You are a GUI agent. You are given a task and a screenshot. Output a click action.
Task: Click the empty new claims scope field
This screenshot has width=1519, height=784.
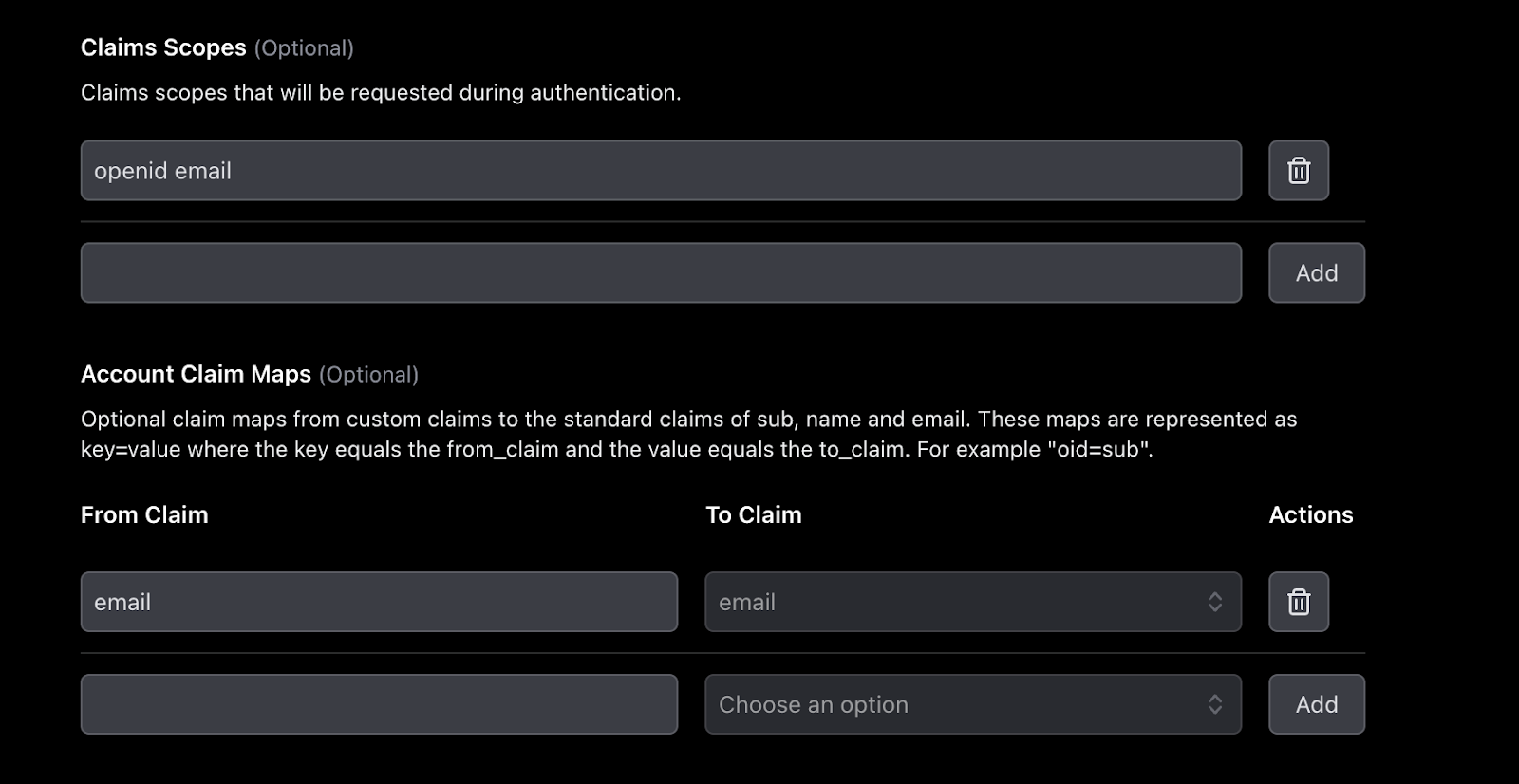click(661, 273)
